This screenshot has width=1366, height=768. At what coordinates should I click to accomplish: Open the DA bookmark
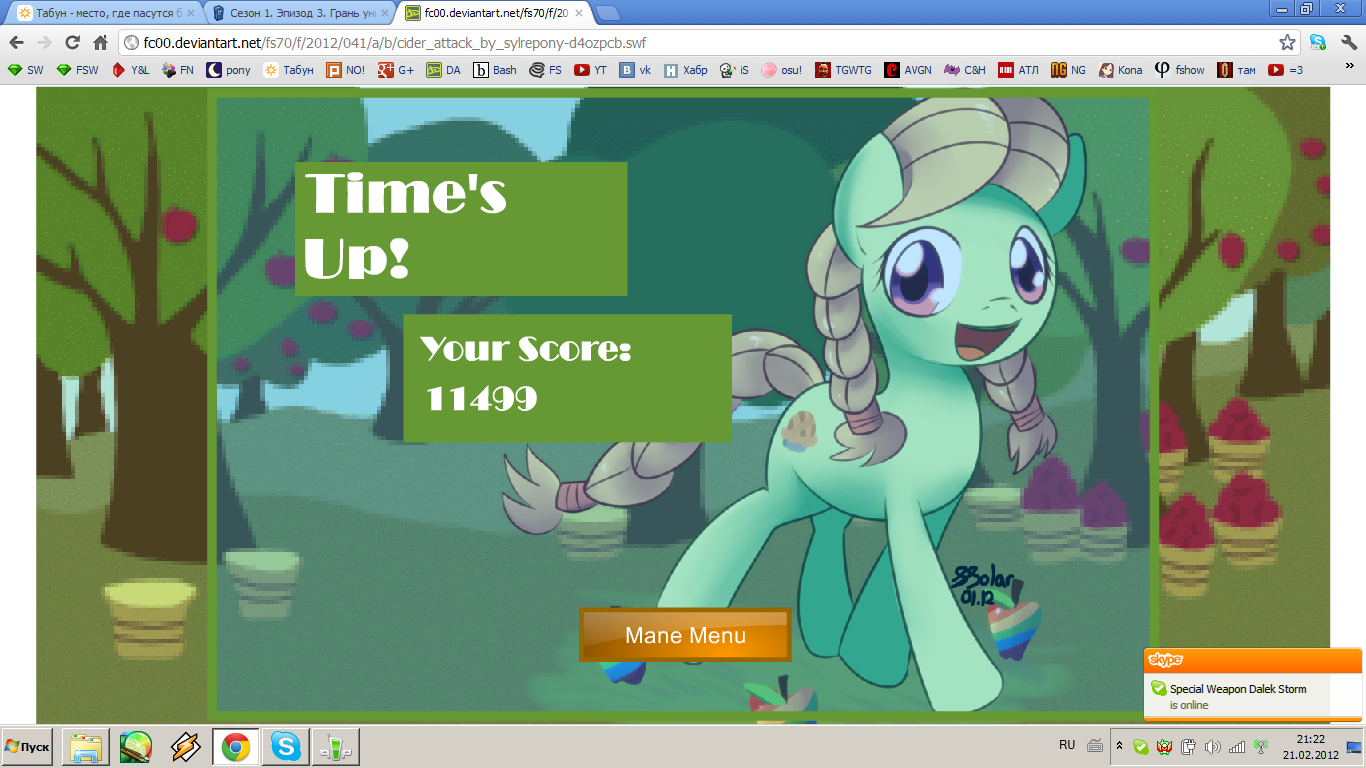tap(444, 70)
